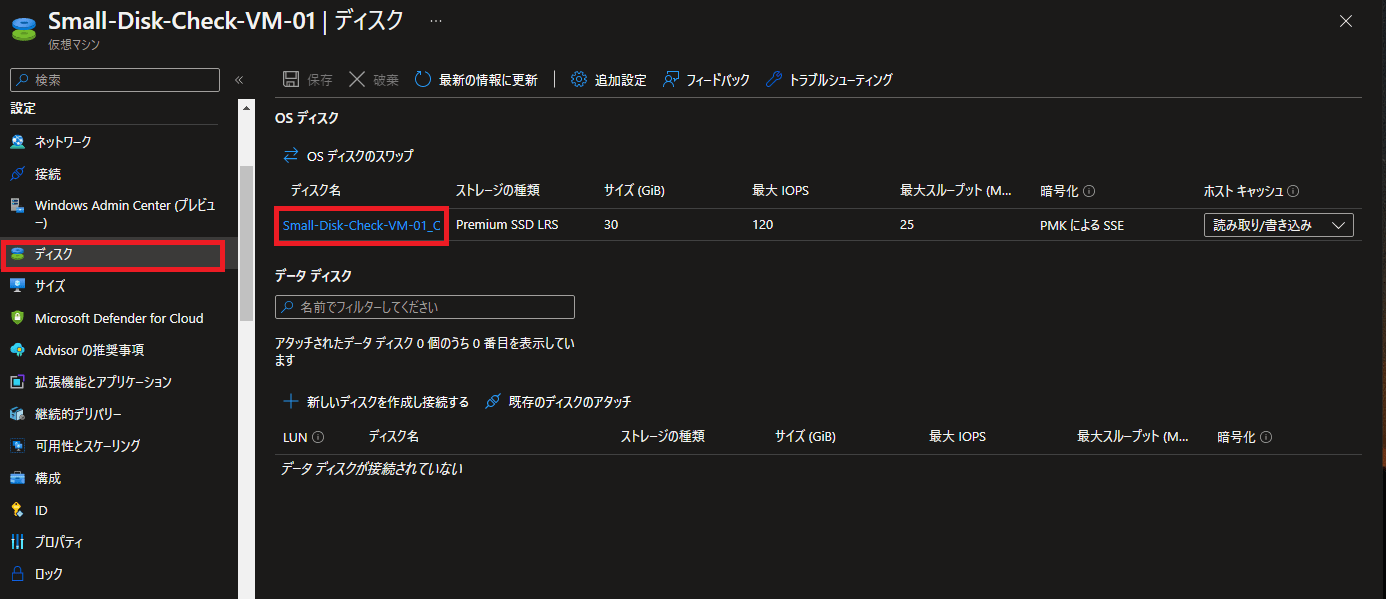Click the 継続的デリバリー icon
The image size is (1386, 599).
click(x=17, y=414)
